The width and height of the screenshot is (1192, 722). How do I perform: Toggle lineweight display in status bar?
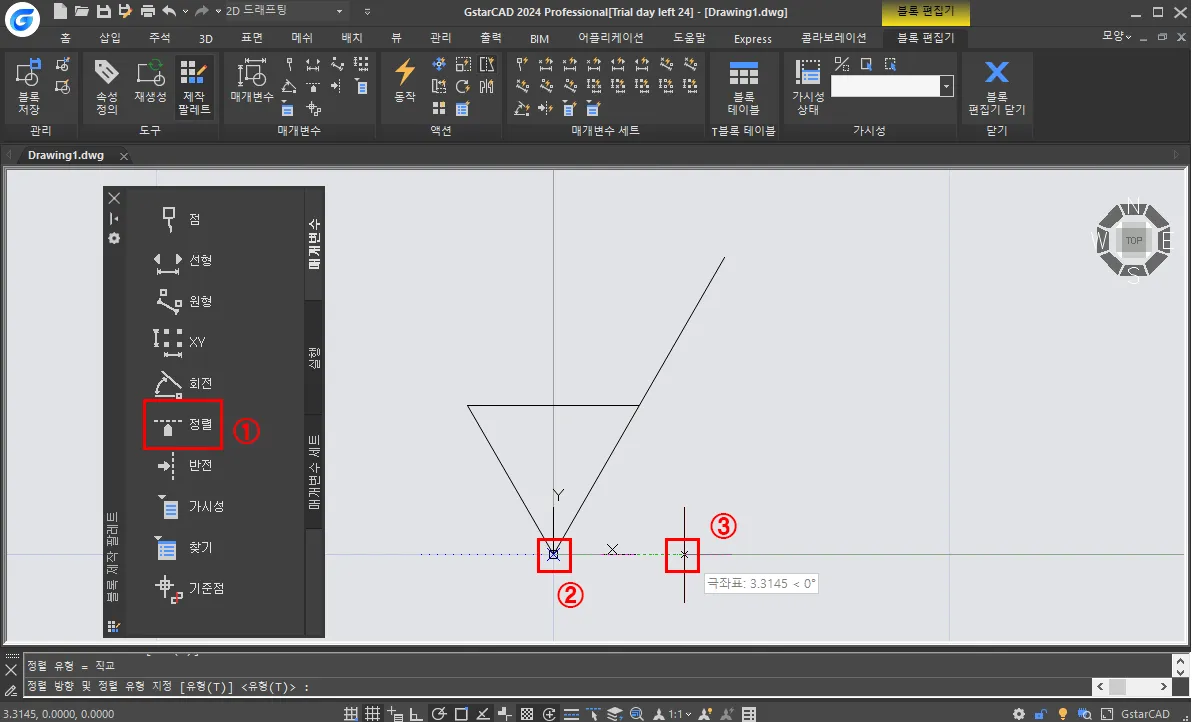(x=571, y=714)
